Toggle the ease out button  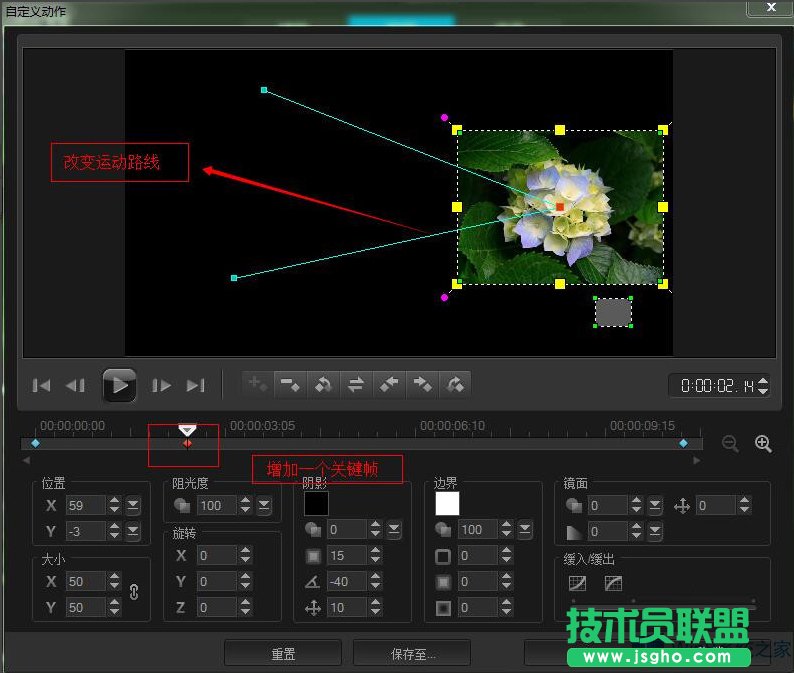click(613, 583)
